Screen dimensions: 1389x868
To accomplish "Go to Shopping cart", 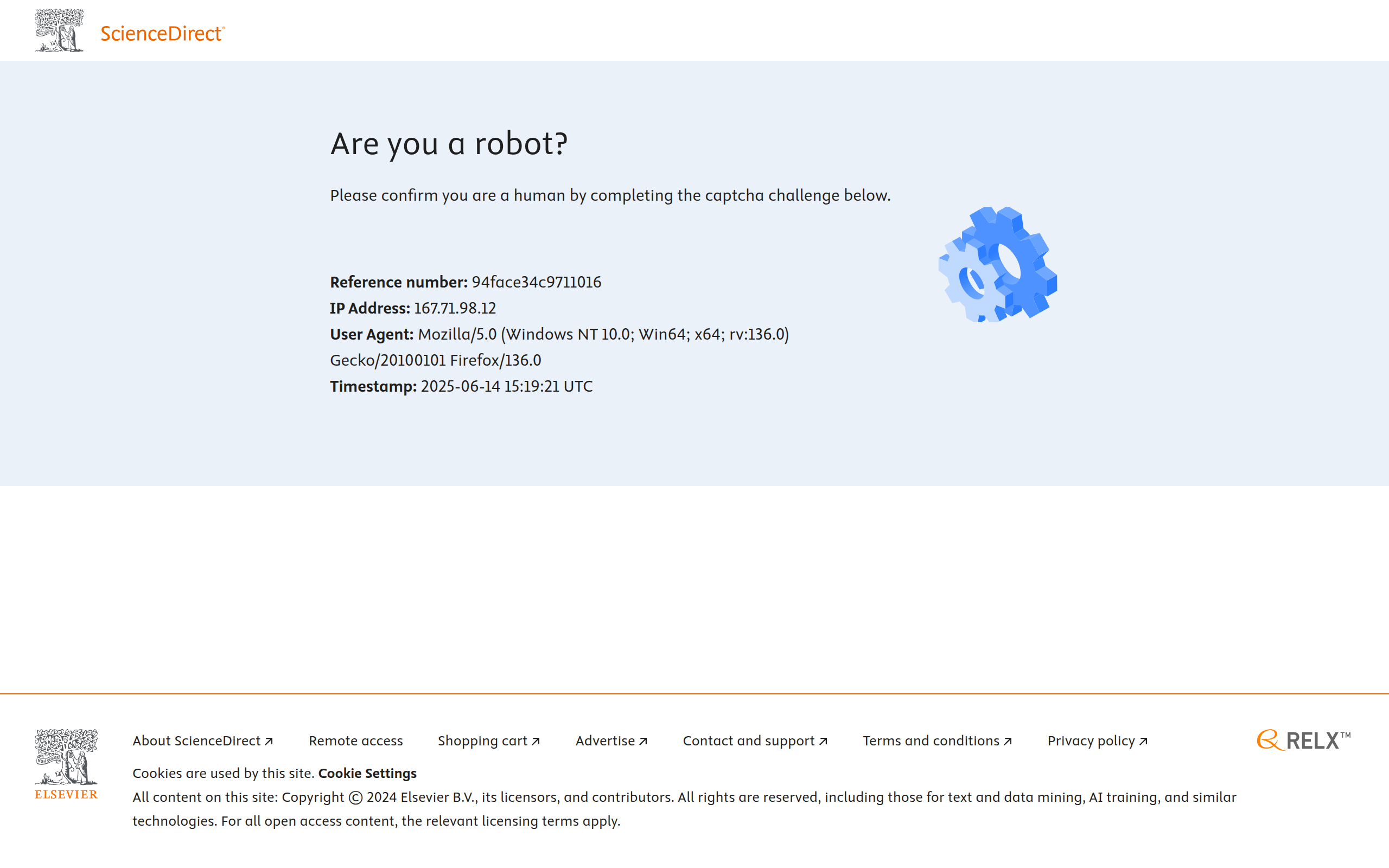I will (x=489, y=741).
